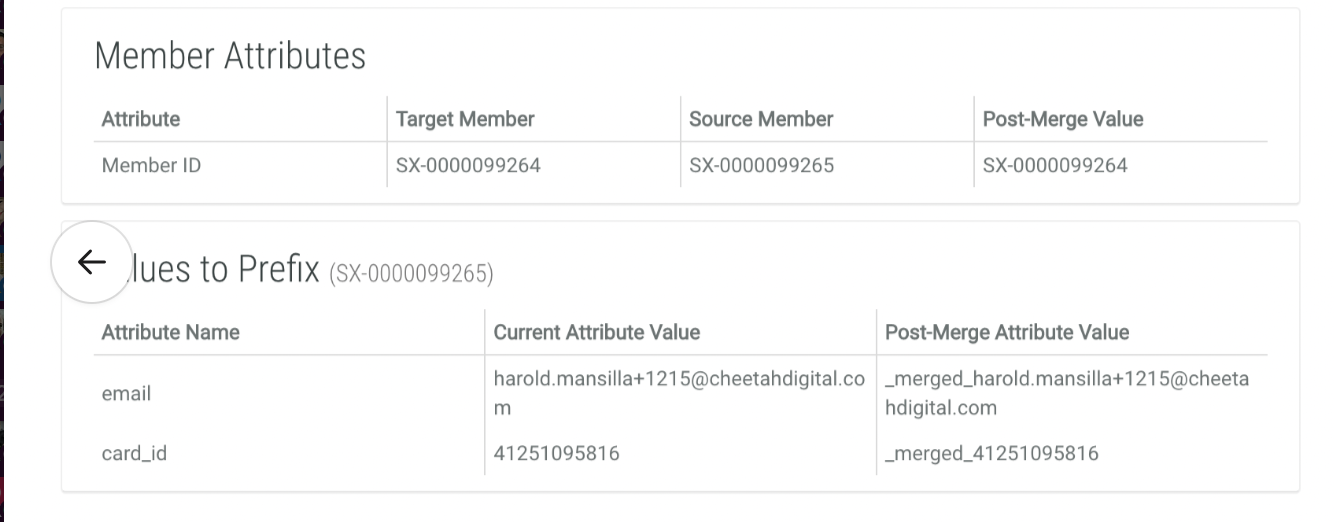Image resolution: width=1334 pixels, height=522 pixels.
Task: Click the Post-Merge Attribute Value header
Action: pos(1007,332)
